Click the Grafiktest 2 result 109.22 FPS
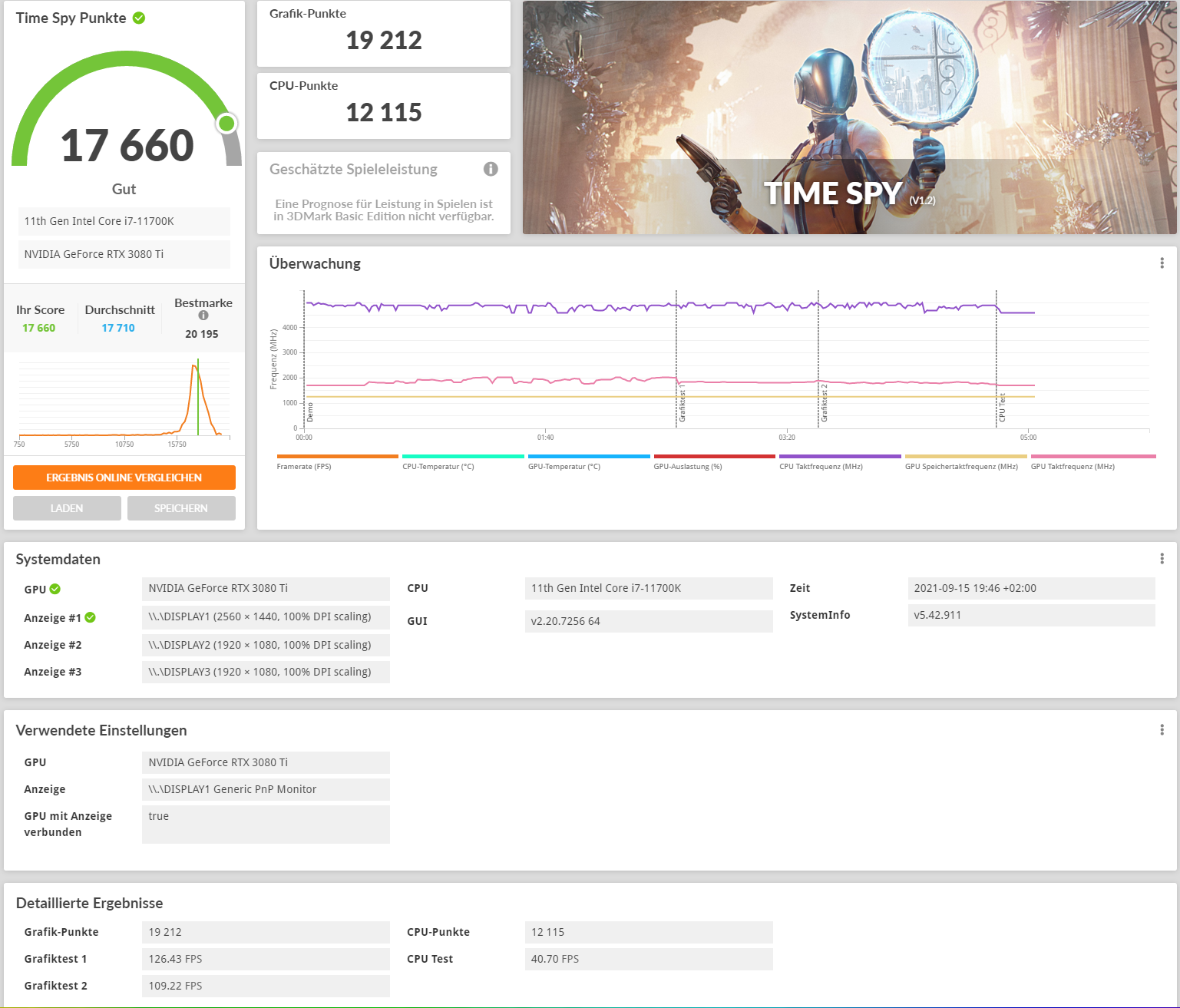This screenshot has width=1180, height=1008. [266, 986]
